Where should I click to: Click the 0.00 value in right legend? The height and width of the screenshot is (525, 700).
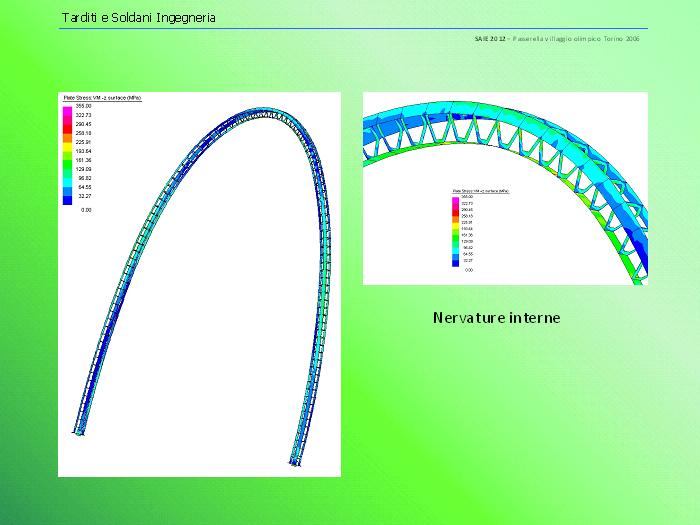(468, 270)
